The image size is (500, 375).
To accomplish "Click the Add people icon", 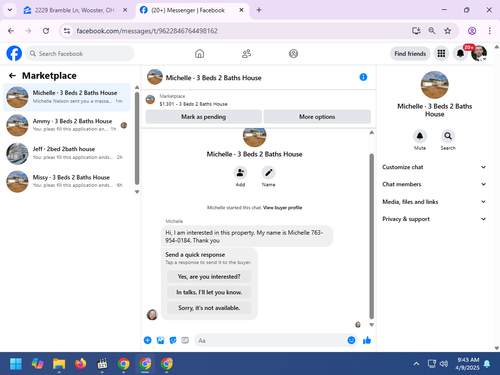I will tap(240, 173).
